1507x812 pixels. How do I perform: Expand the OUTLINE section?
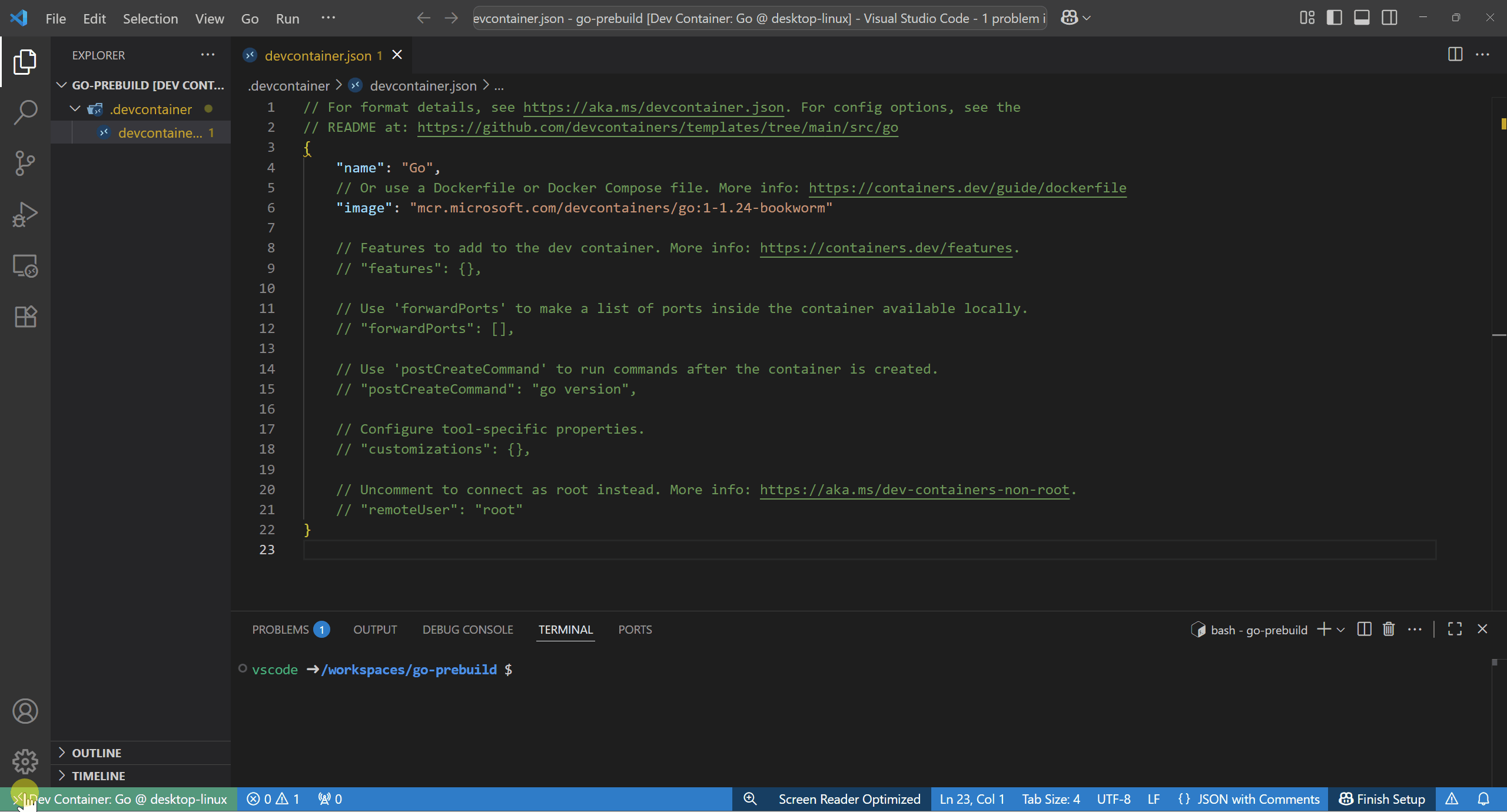tap(141, 753)
